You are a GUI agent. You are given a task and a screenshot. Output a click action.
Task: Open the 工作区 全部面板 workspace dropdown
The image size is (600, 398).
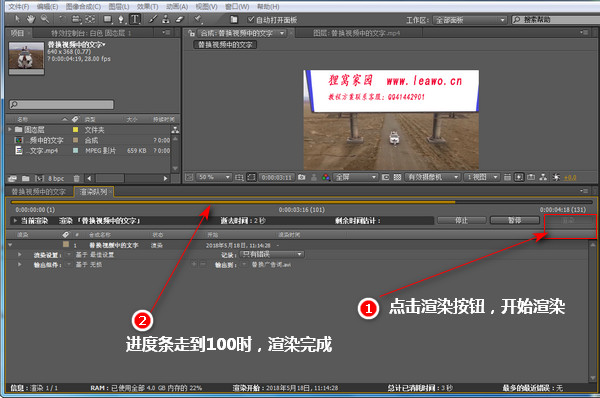(470, 20)
